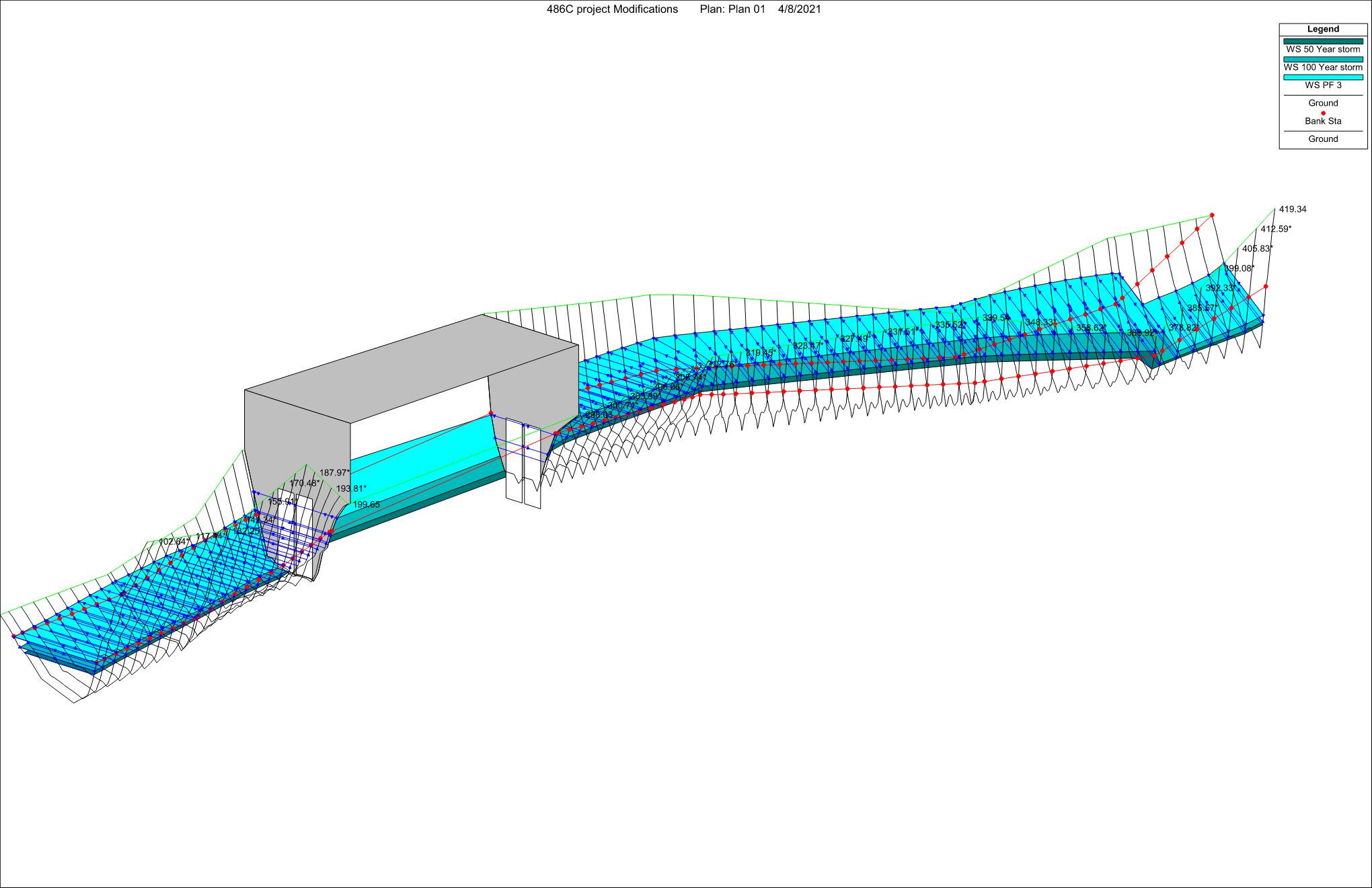Click the red Bank Sta dot in legend
Viewport: 1372px width, 888px height.
[x=1323, y=113]
